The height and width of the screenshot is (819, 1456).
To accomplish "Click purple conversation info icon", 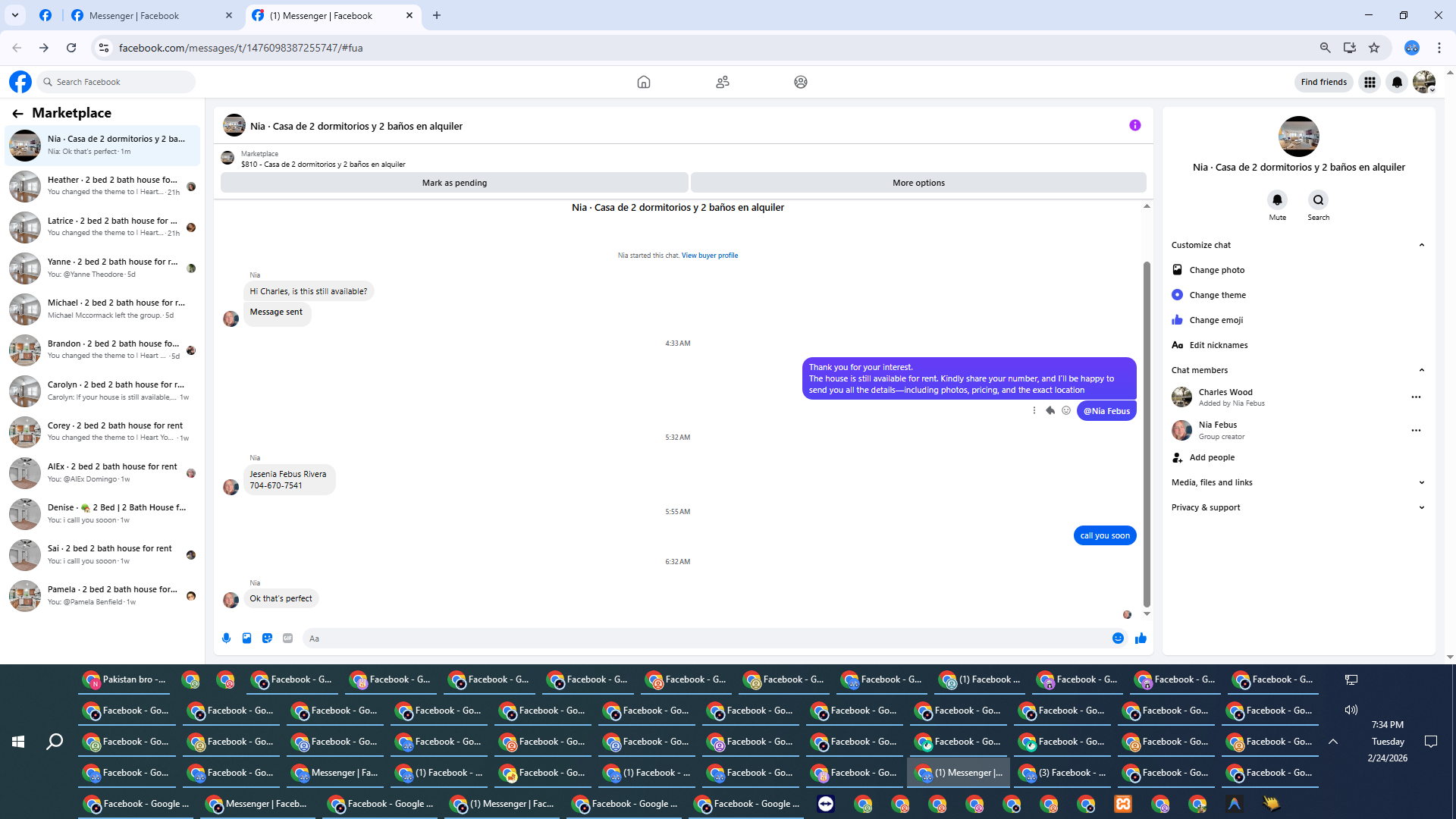I will pyautogui.click(x=1134, y=125).
